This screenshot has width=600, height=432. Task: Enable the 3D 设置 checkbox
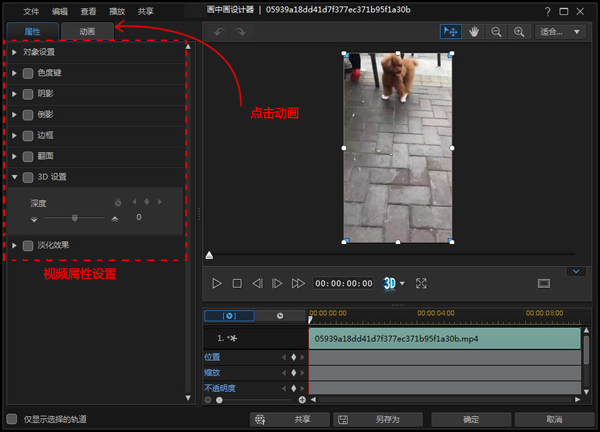(28, 177)
